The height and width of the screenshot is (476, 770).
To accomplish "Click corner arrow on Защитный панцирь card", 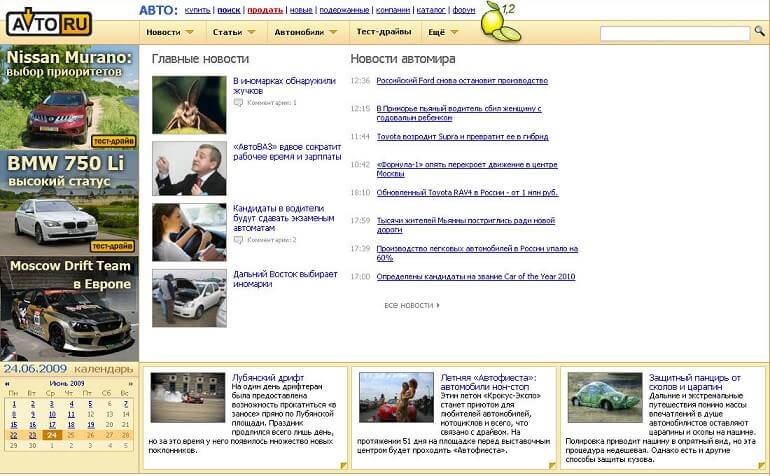I will tap(761, 465).
